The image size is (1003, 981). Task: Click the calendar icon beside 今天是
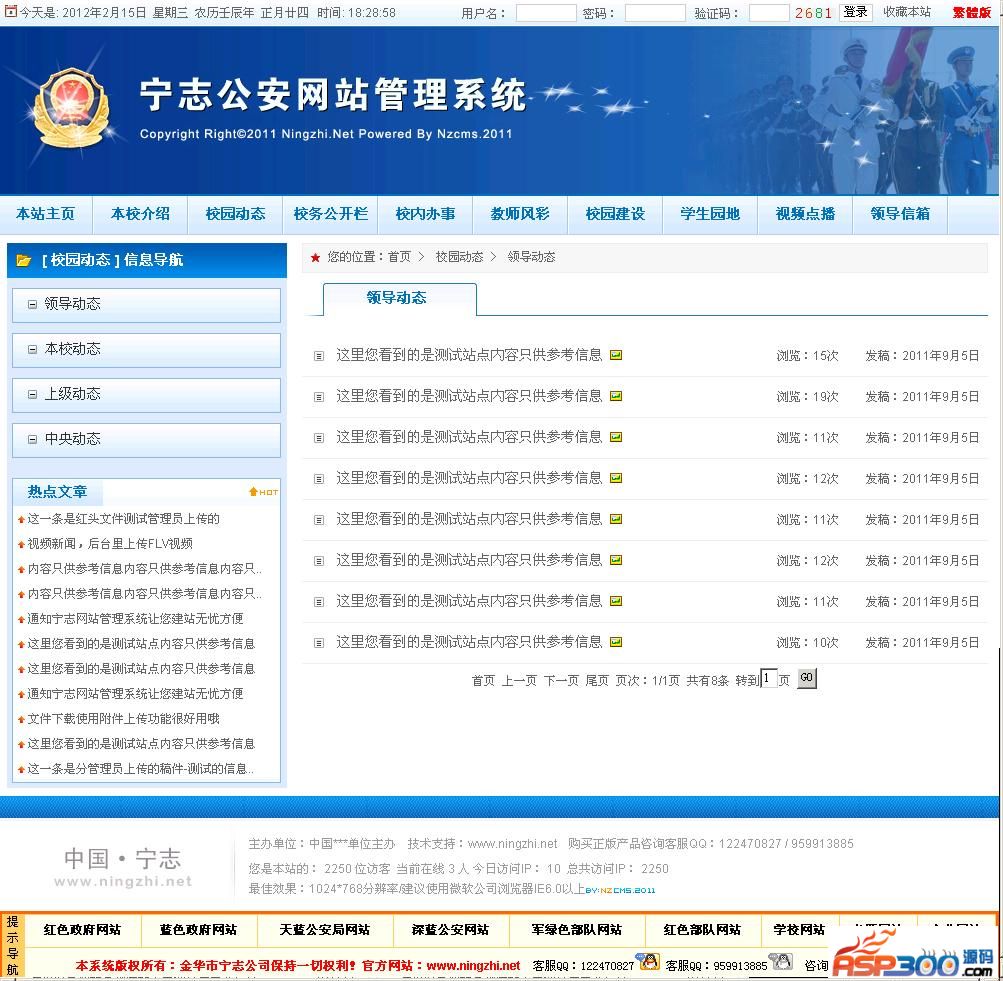click(x=11, y=13)
